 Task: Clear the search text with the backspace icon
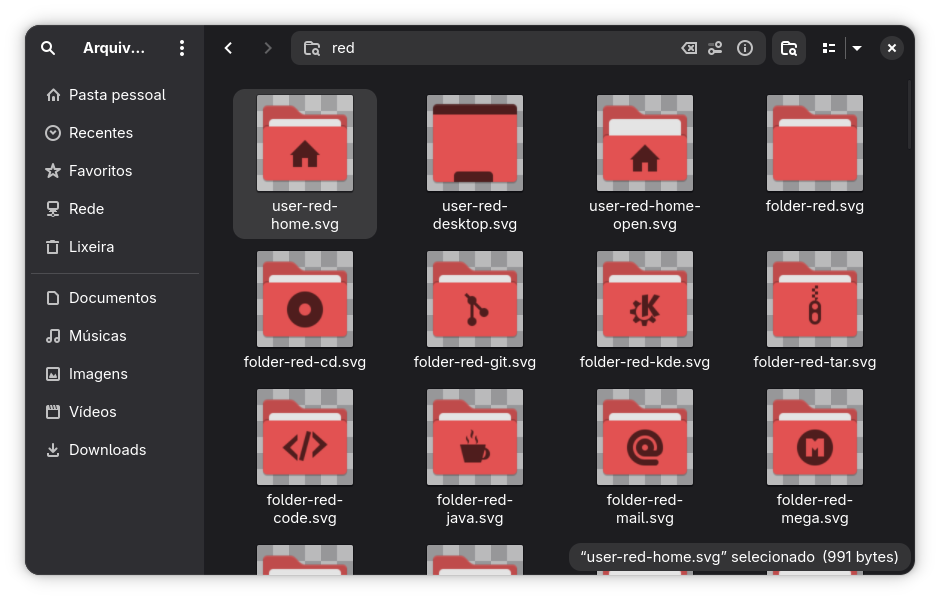[x=689, y=48]
